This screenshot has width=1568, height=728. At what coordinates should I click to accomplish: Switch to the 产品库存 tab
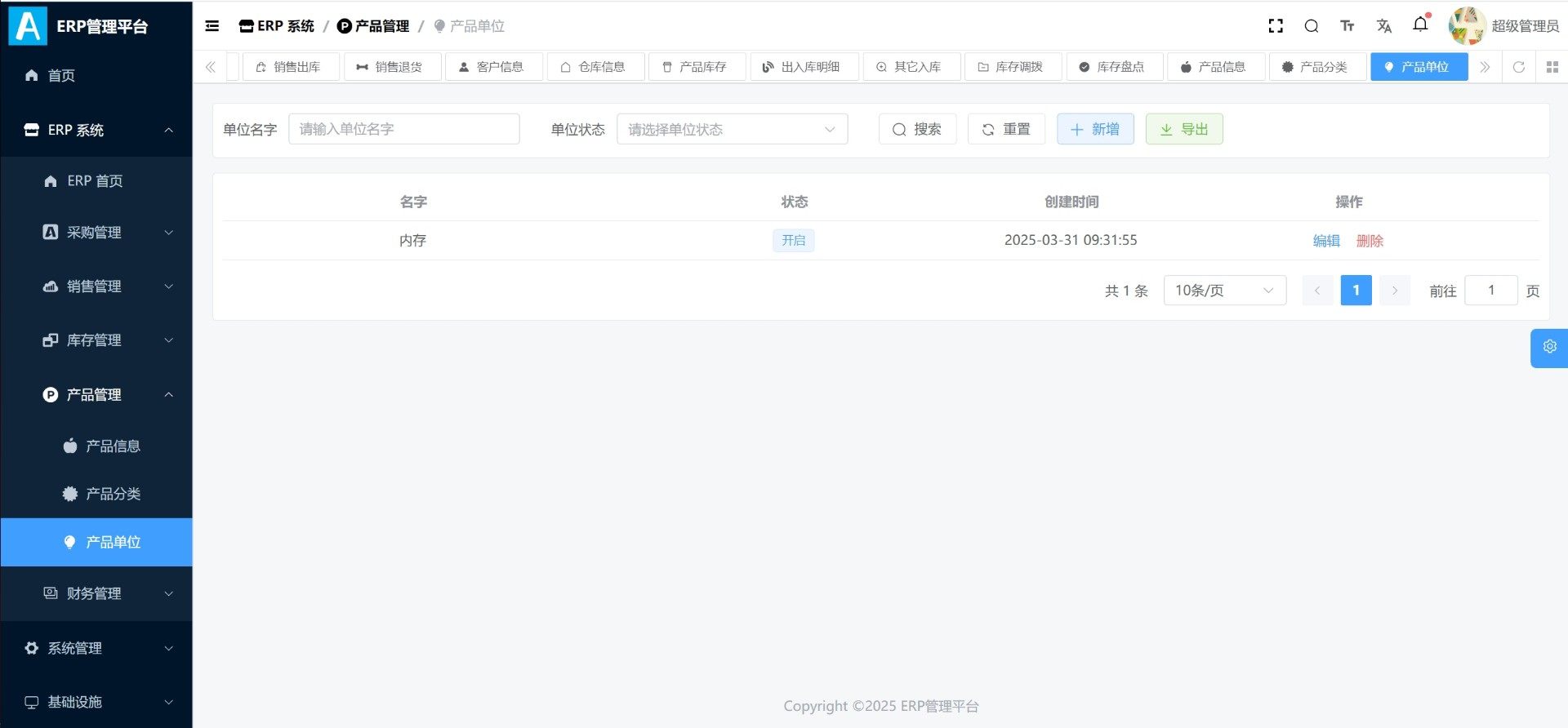(697, 67)
